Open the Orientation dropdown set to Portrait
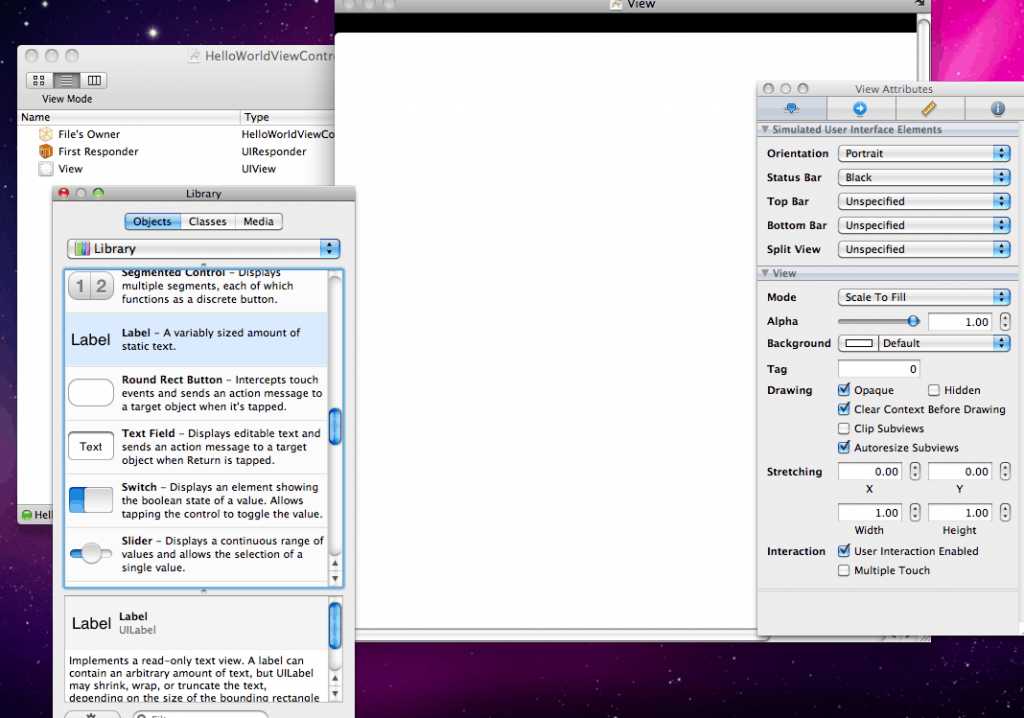 (924, 154)
